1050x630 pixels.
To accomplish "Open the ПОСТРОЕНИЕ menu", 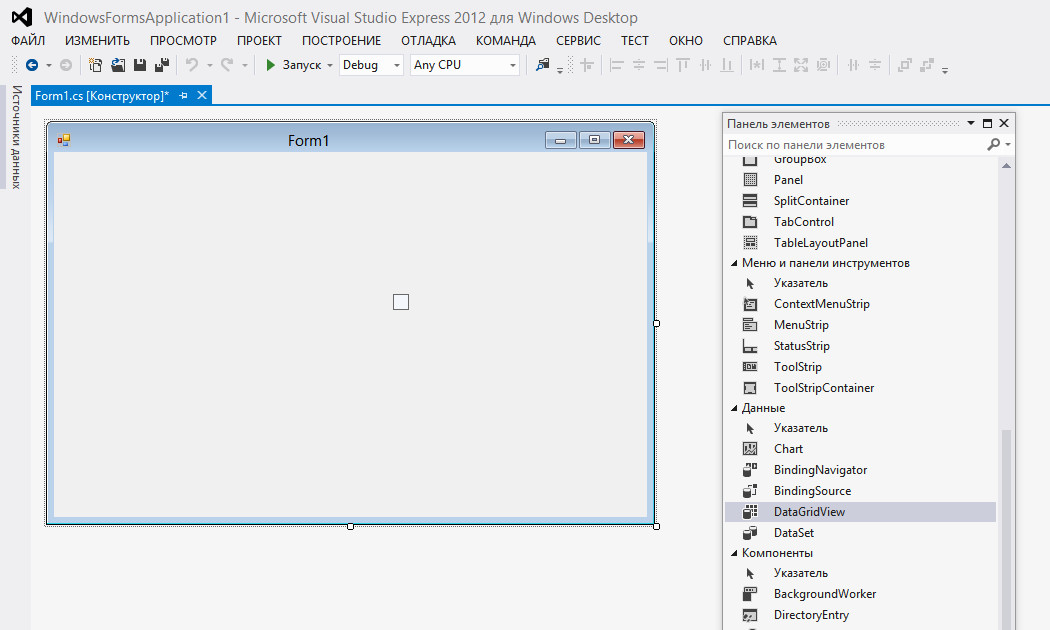I will pyautogui.click(x=342, y=41).
